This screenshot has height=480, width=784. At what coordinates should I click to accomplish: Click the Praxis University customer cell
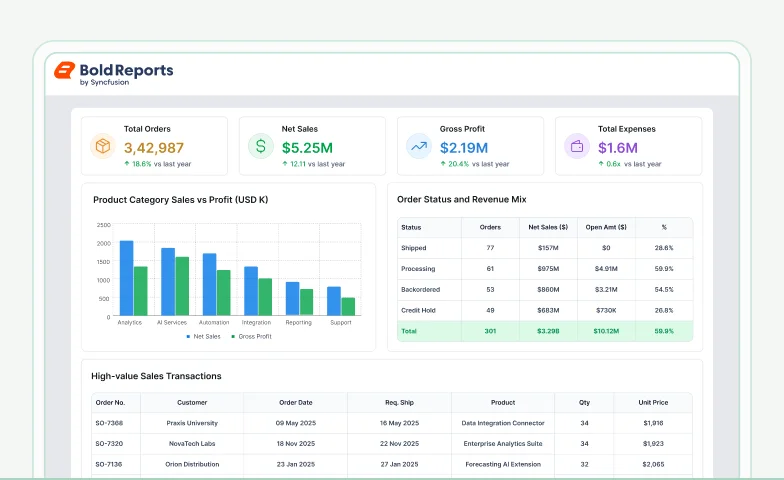pyautogui.click(x=192, y=423)
